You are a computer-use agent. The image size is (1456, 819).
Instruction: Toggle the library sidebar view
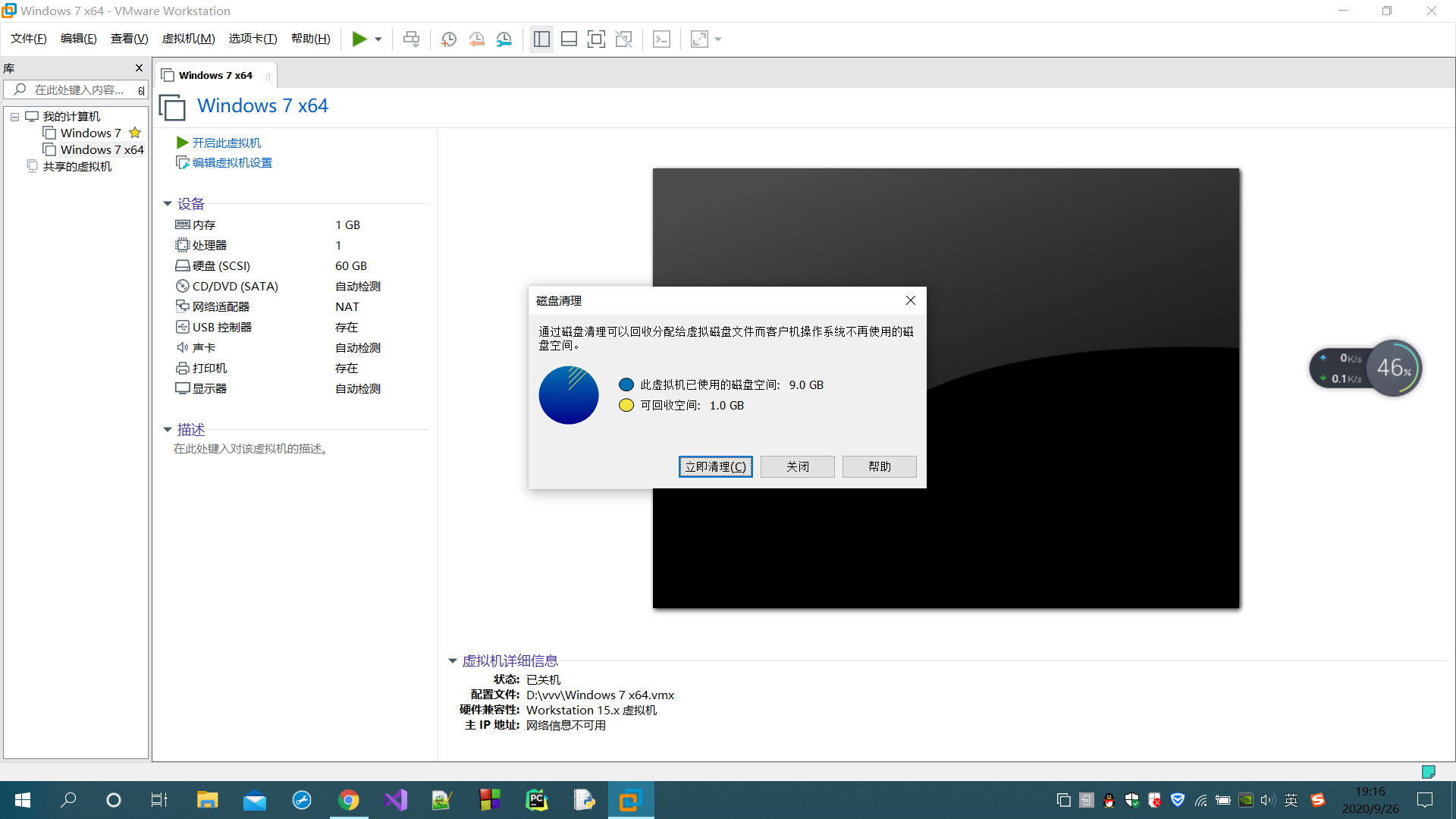(x=541, y=39)
